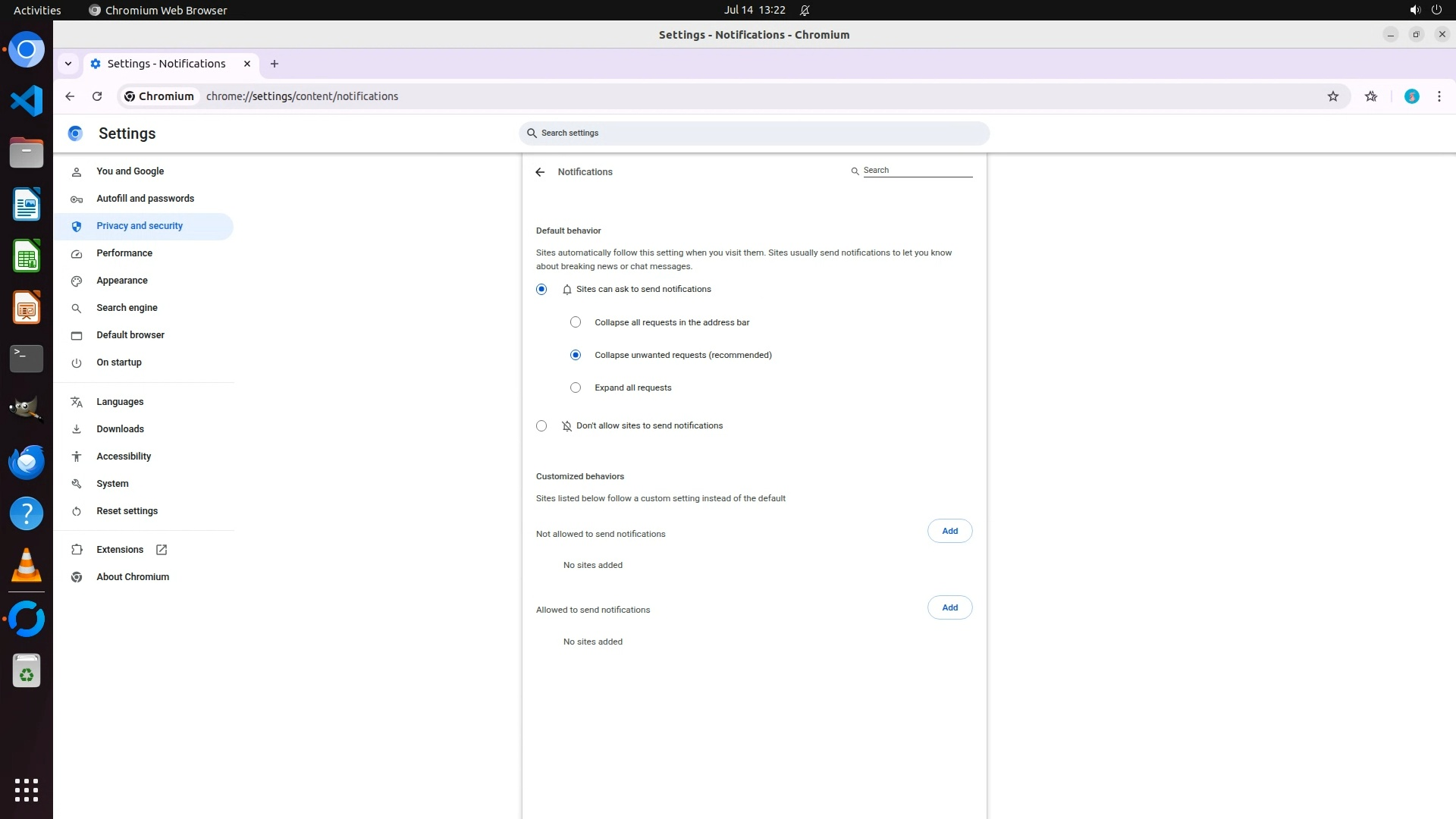This screenshot has width=1456, height=819.
Task: Add site to Not allowed notifications list
Action: point(949,531)
